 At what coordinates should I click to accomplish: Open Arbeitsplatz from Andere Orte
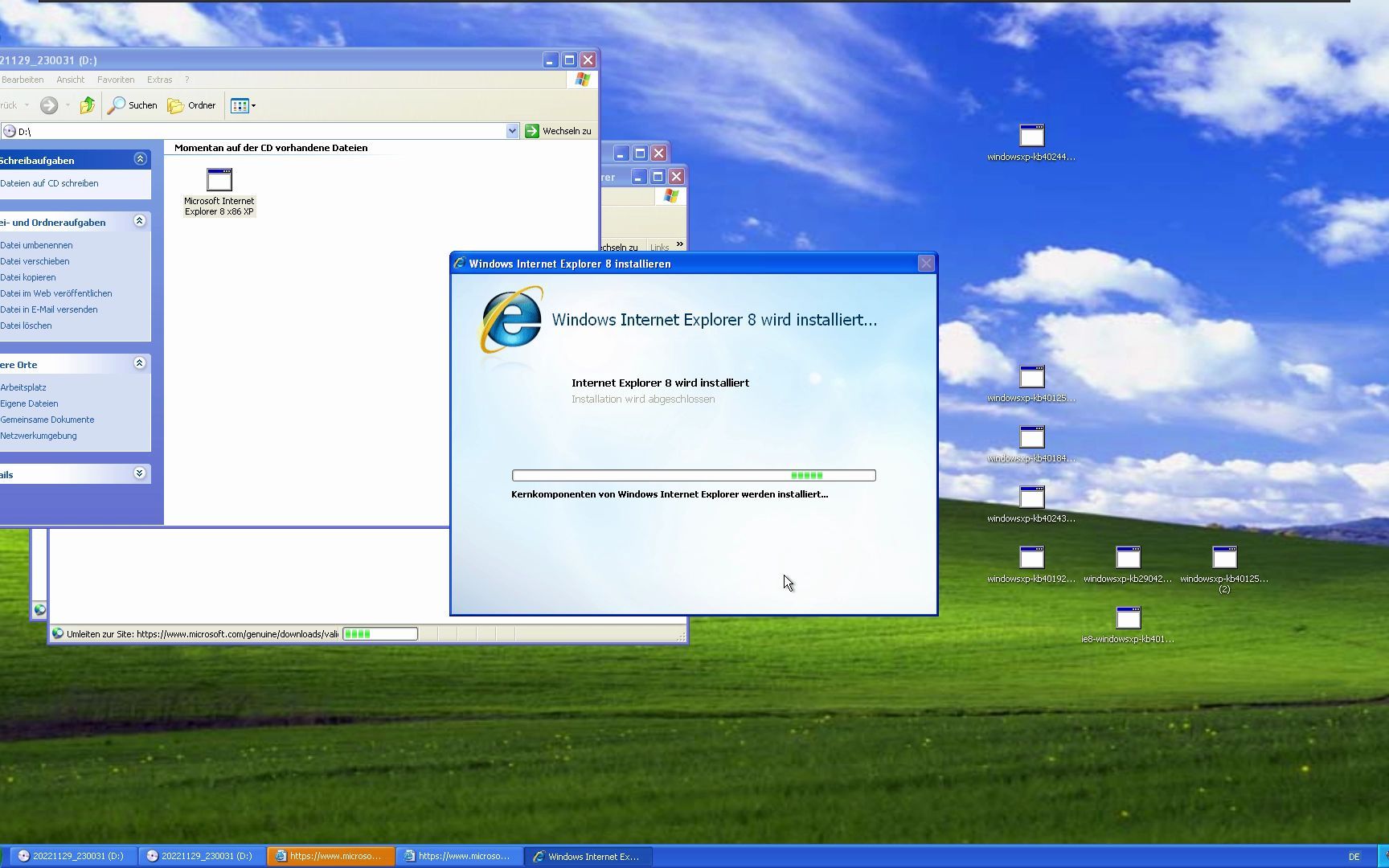(x=23, y=387)
